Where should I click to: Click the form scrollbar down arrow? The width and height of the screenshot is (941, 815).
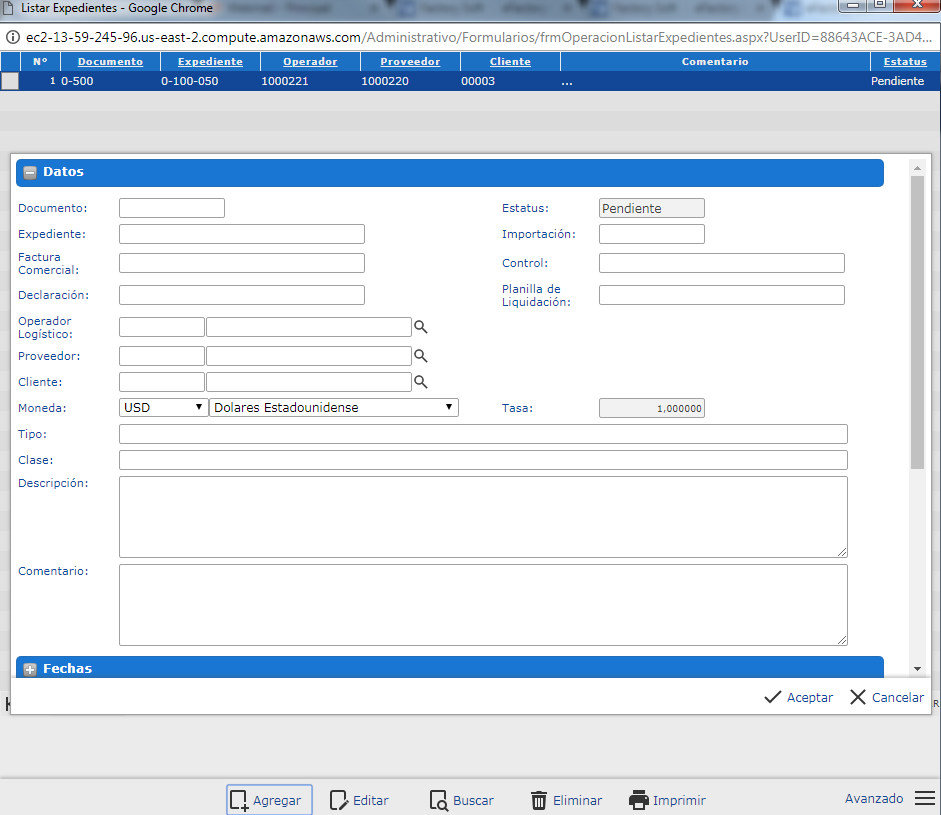(x=917, y=669)
